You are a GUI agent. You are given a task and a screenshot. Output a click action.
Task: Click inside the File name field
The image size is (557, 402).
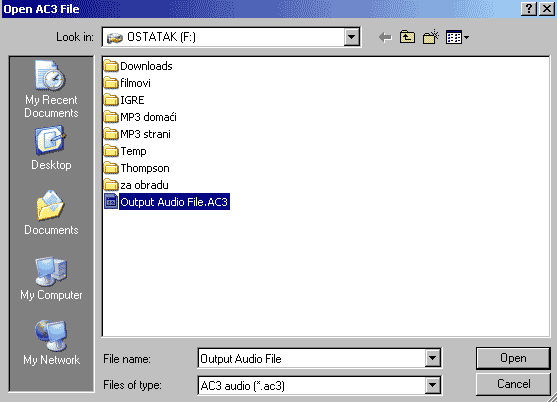tap(312, 358)
